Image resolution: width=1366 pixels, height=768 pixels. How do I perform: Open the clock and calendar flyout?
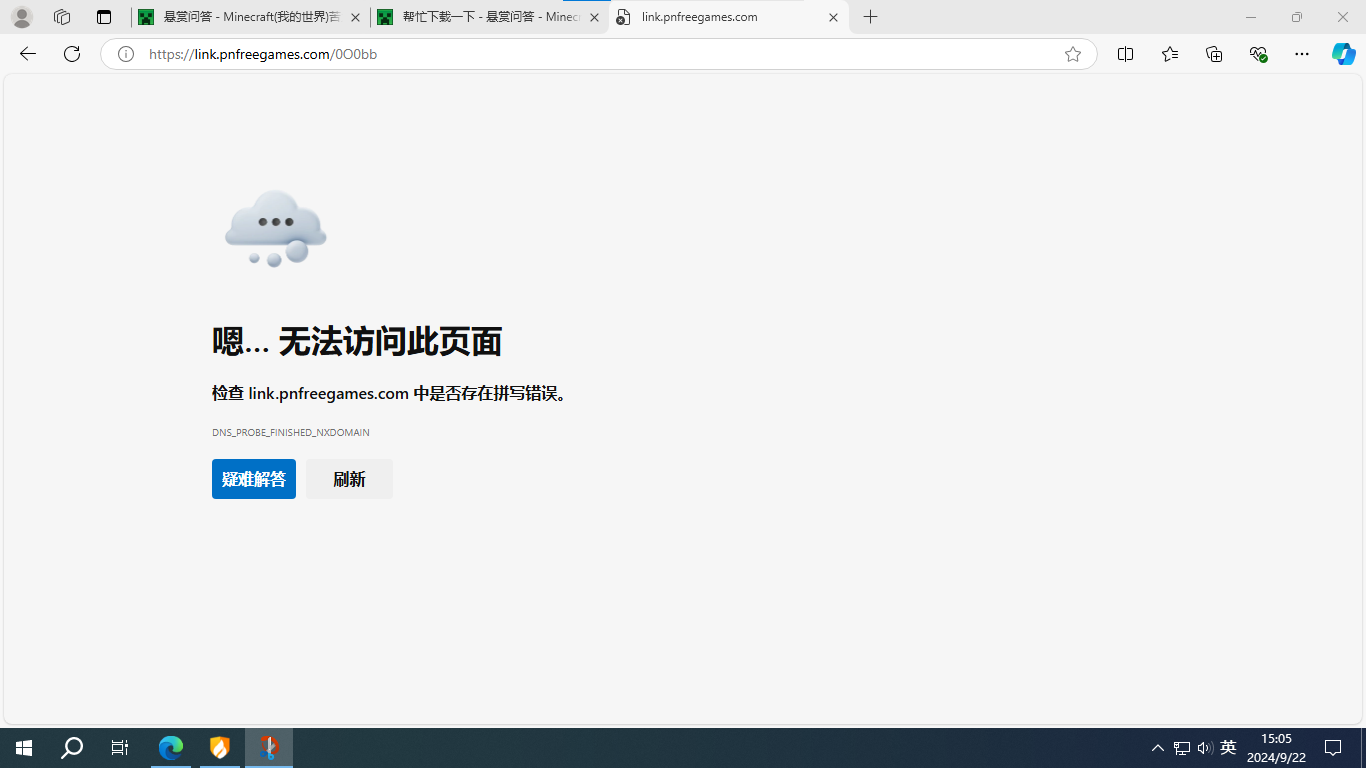pos(1276,748)
